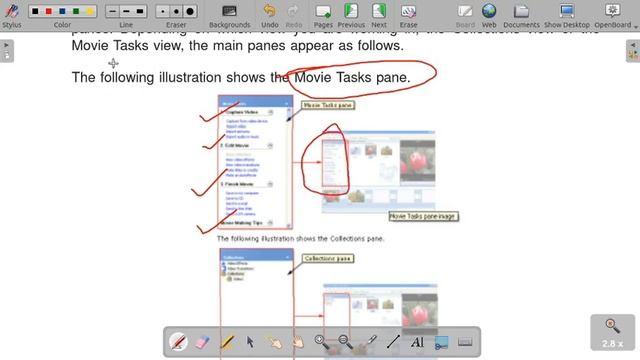The image size is (640, 360).
Task: Expand the left side panel tab
Action: pyautogui.click(x=7, y=51)
